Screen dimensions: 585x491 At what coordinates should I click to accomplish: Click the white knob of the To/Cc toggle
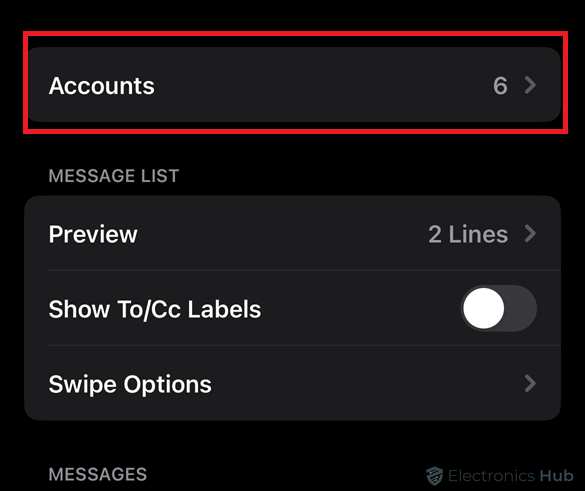tap(484, 308)
